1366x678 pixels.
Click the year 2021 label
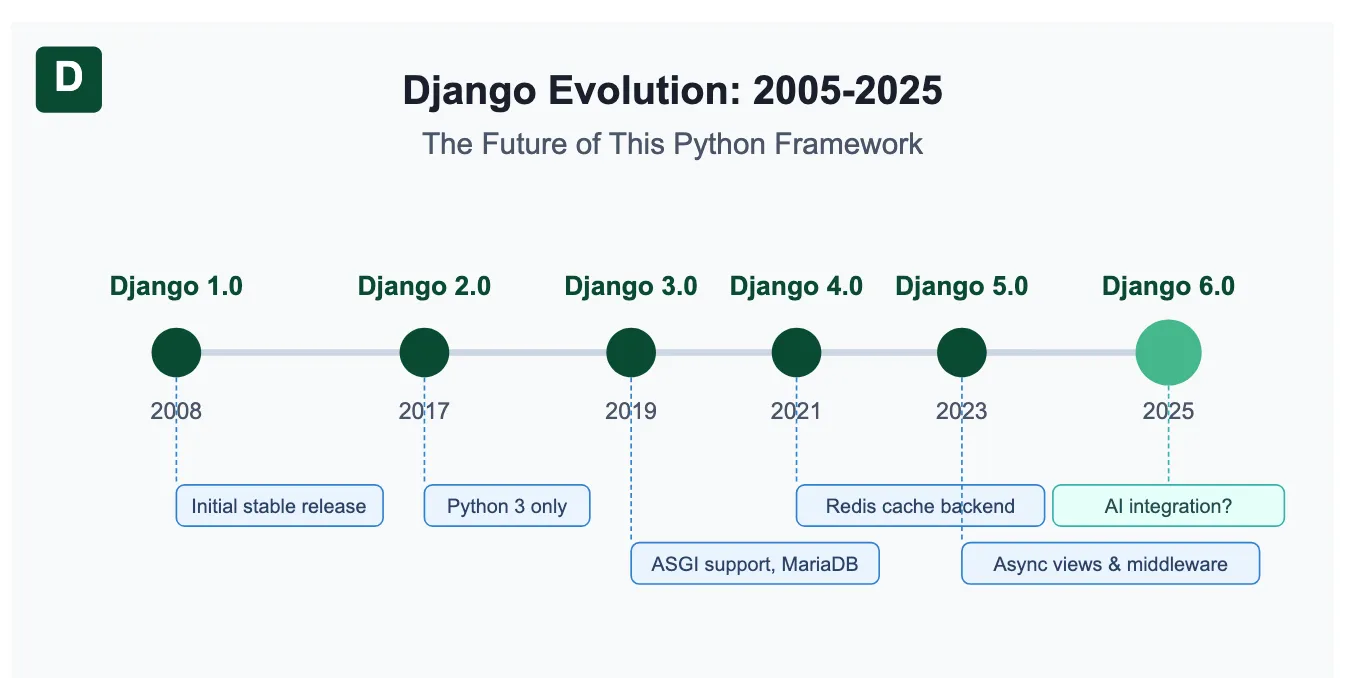pos(796,411)
